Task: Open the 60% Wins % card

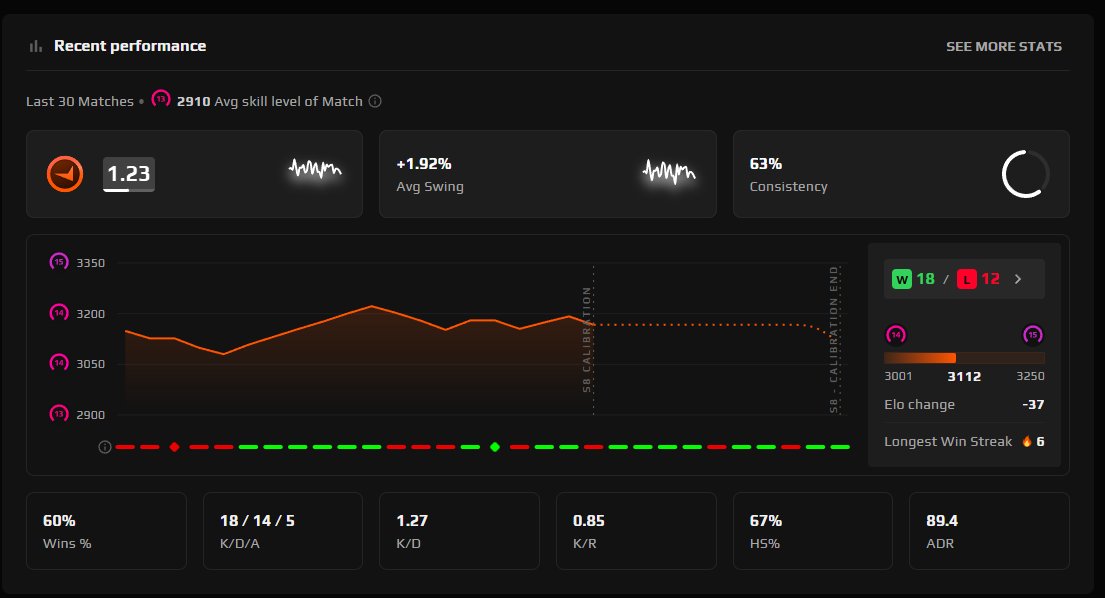Action: click(x=106, y=530)
